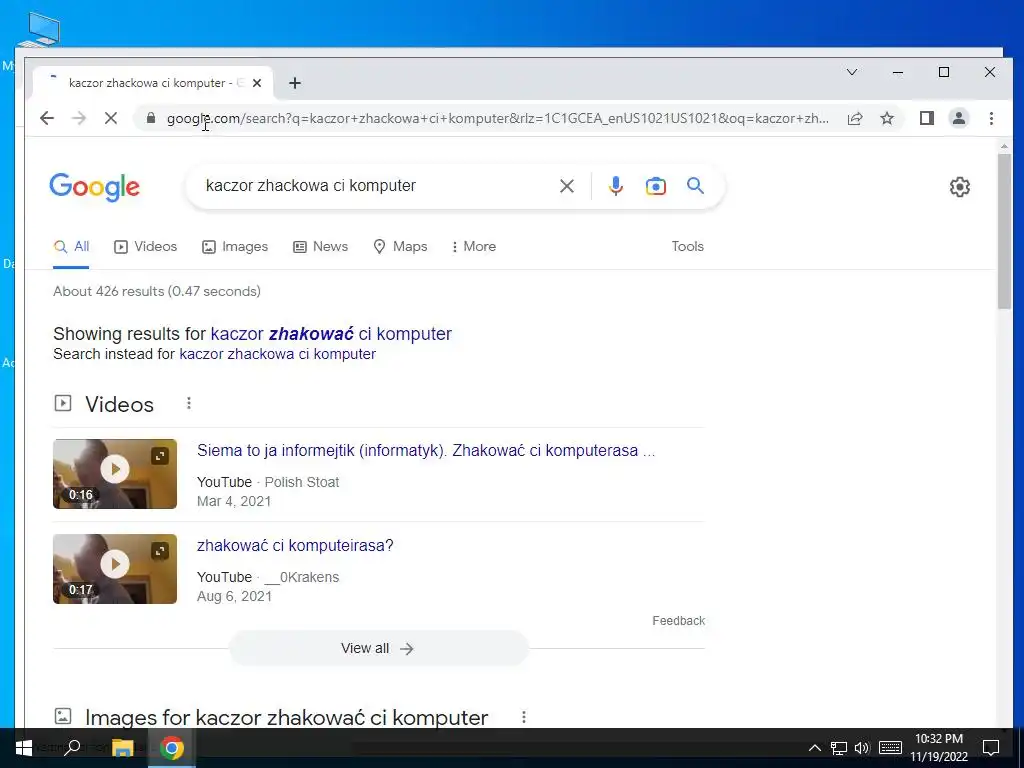Expand the tab search chevron

click(x=852, y=72)
